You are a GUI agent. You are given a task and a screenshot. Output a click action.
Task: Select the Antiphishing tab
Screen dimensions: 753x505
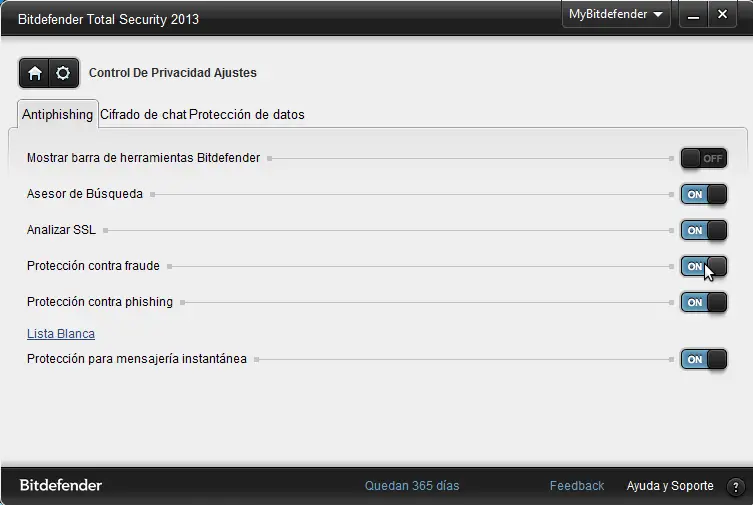pyautogui.click(x=58, y=114)
